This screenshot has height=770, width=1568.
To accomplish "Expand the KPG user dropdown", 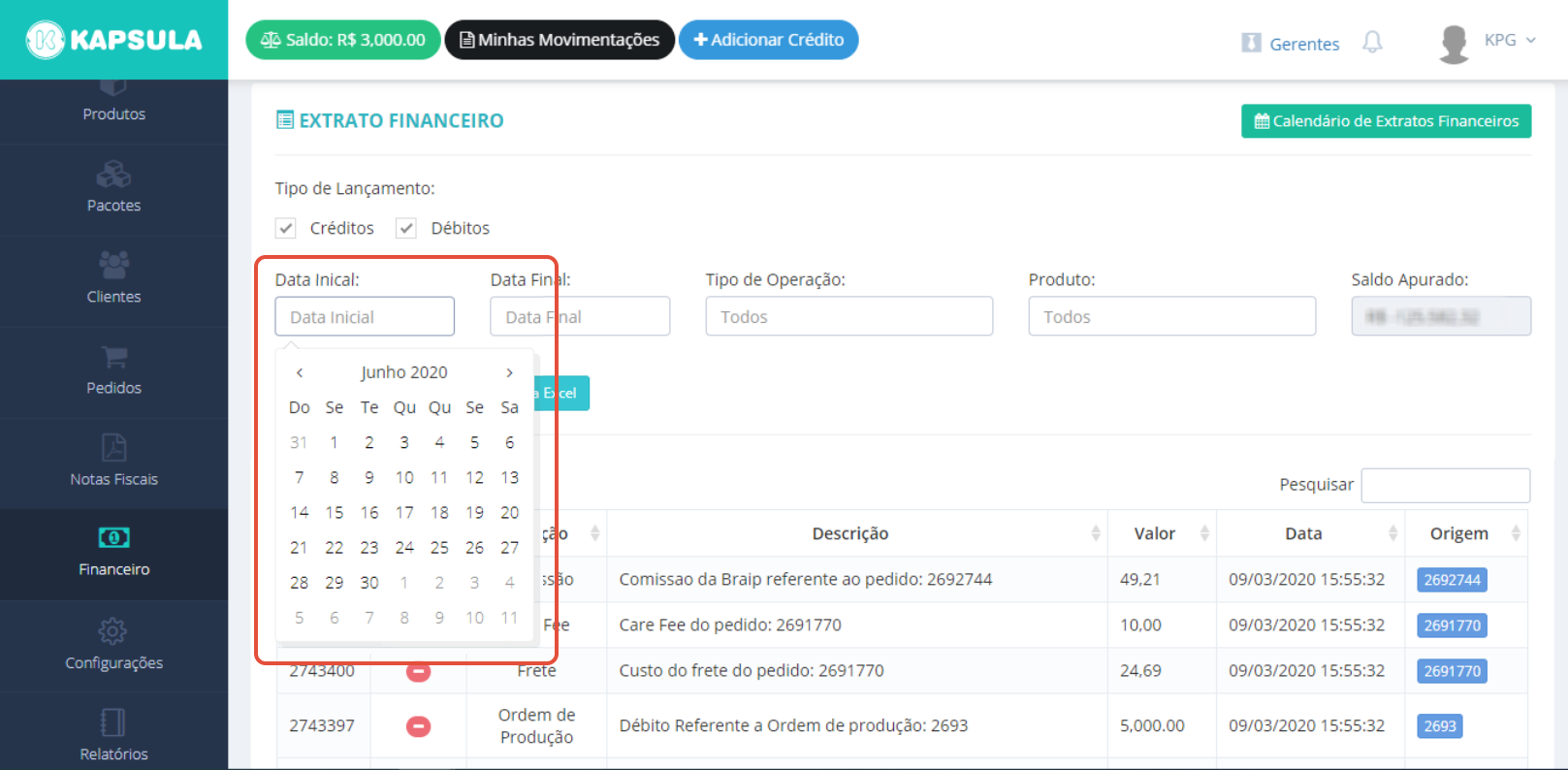I will pyautogui.click(x=1510, y=40).
